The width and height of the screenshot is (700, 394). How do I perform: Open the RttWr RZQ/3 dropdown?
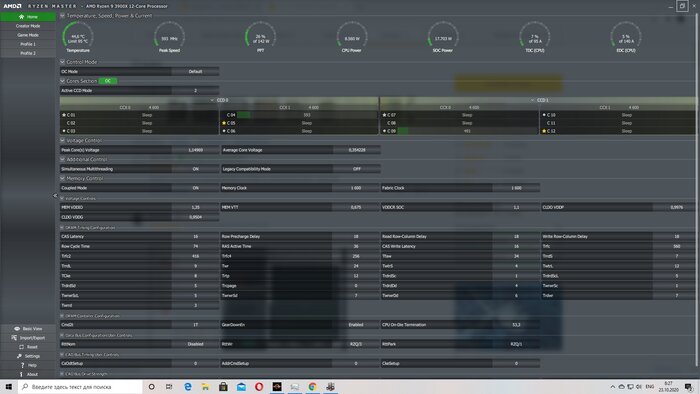pyautogui.click(x=356, y=344)
